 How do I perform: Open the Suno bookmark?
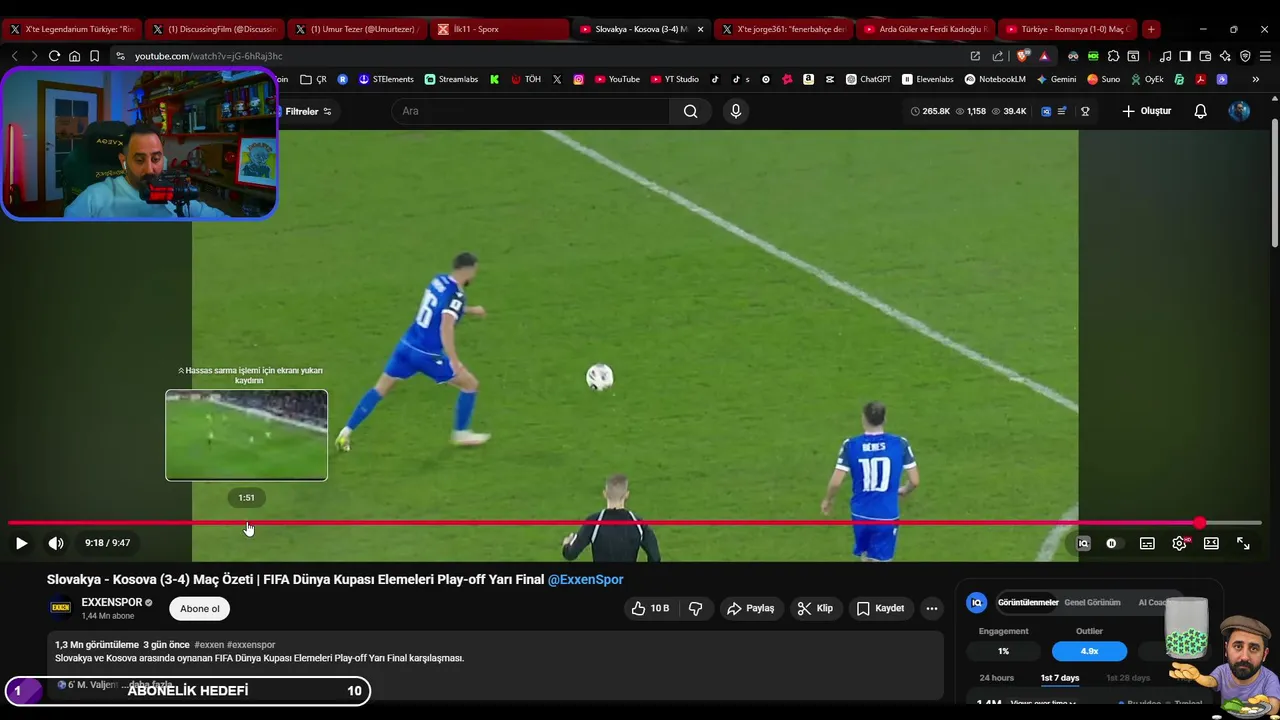[1104, 79]
